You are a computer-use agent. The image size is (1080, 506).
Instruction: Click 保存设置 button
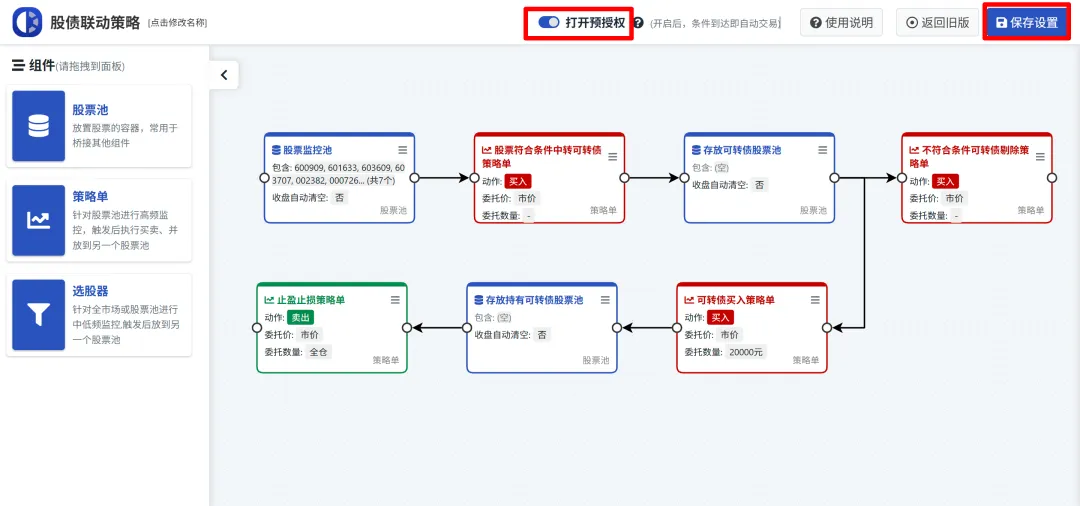(1026, 22)
